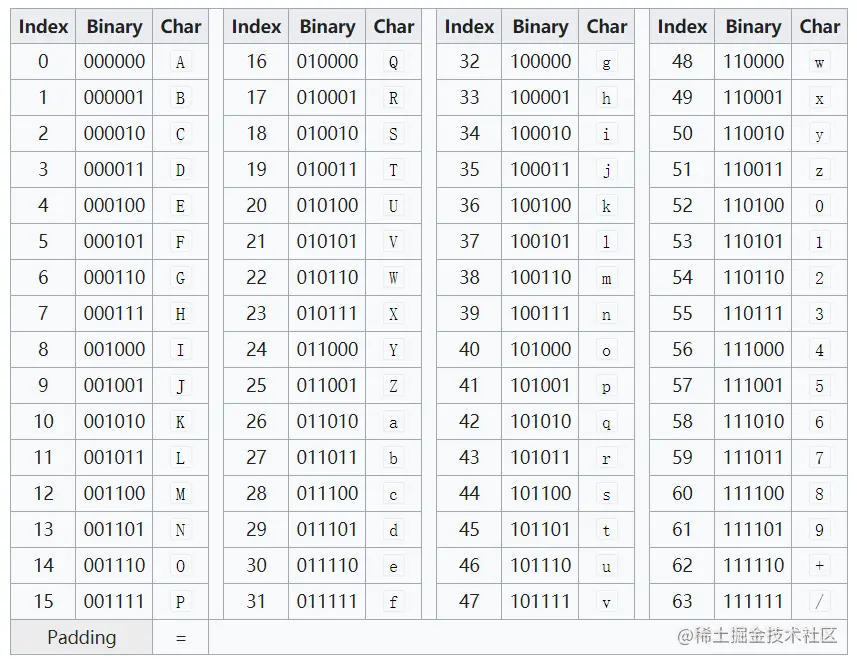Select binary value 101010
The height and width of the screenshot is (665, 857).
(540, 422)
